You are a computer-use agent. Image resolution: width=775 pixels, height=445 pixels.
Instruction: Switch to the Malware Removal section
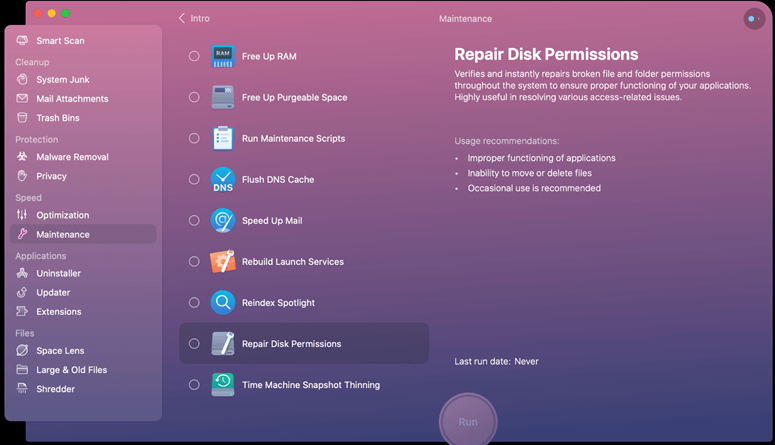click(72, 157)
